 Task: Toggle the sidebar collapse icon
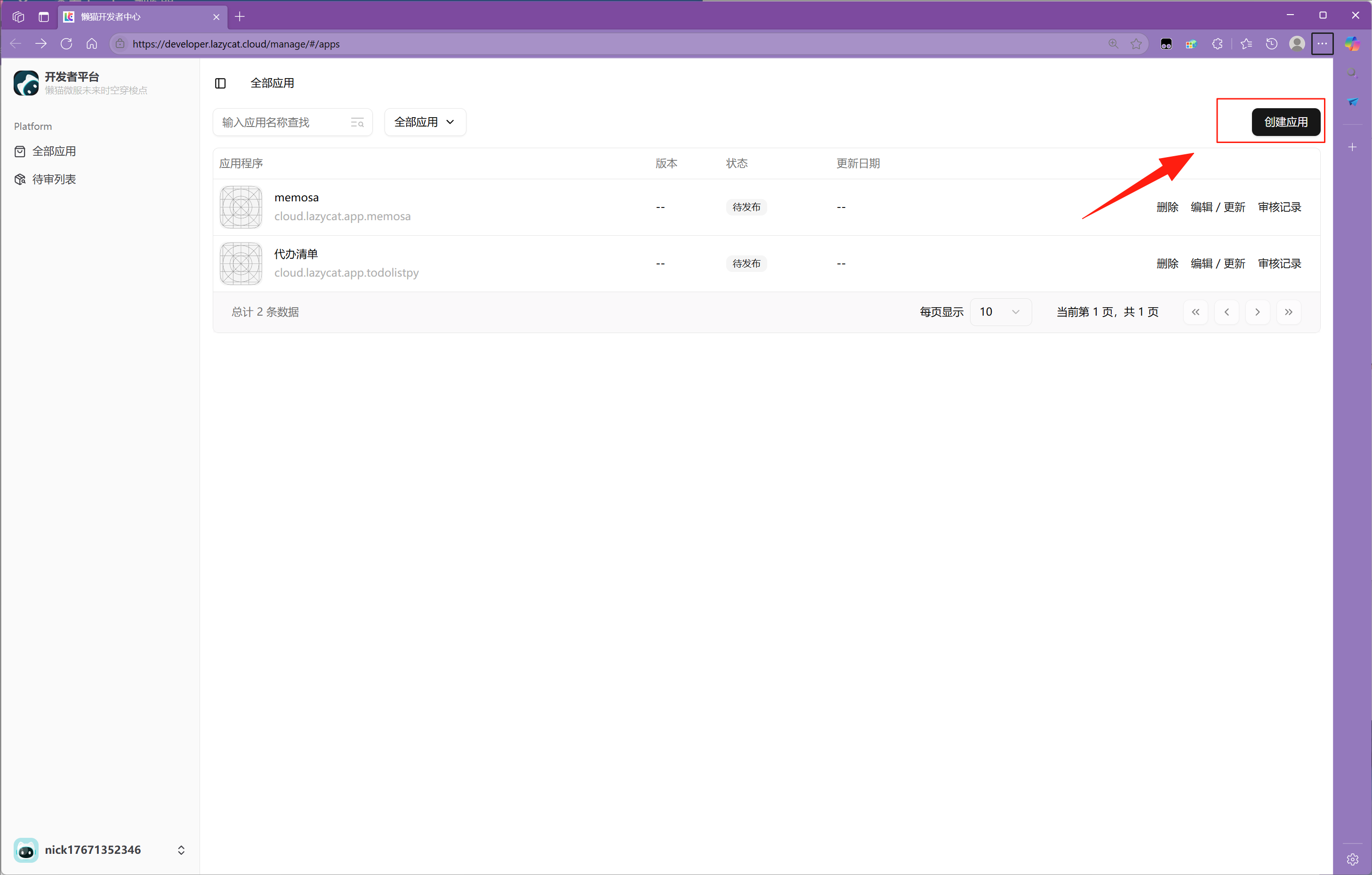pyautogui.click(x=220, y=83)
